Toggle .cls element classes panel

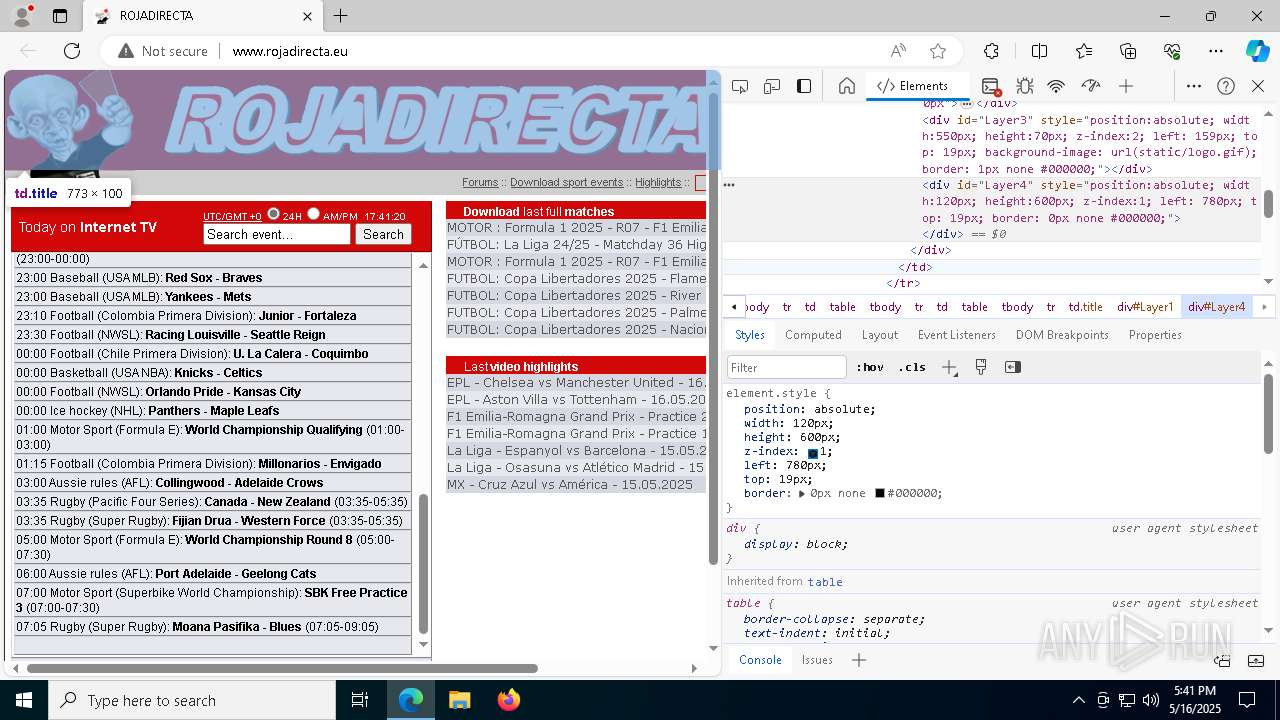pyautogui.click(x=912, y=367)
